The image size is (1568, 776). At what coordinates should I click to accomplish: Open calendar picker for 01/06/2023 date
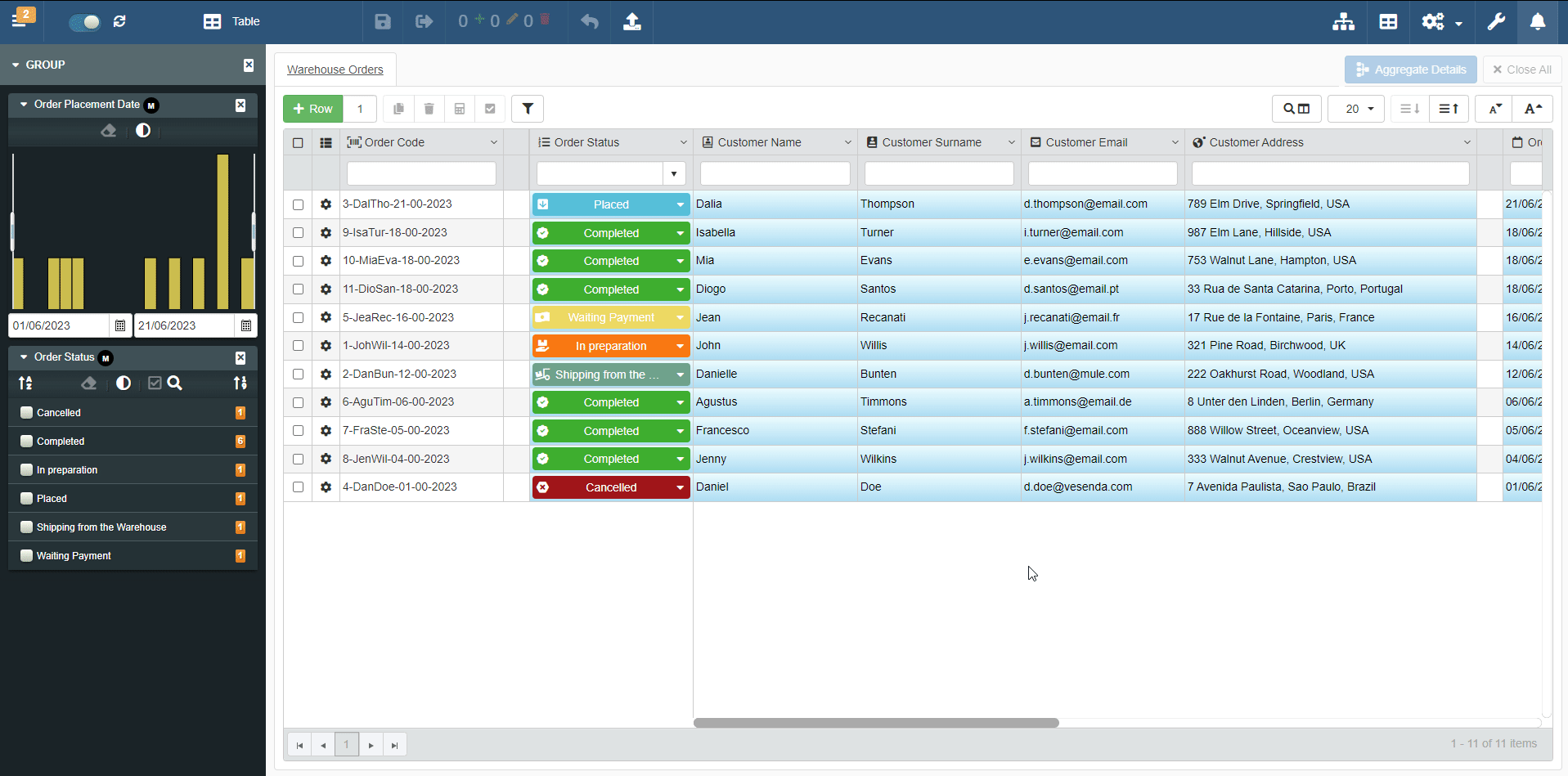tap(120, 325)
